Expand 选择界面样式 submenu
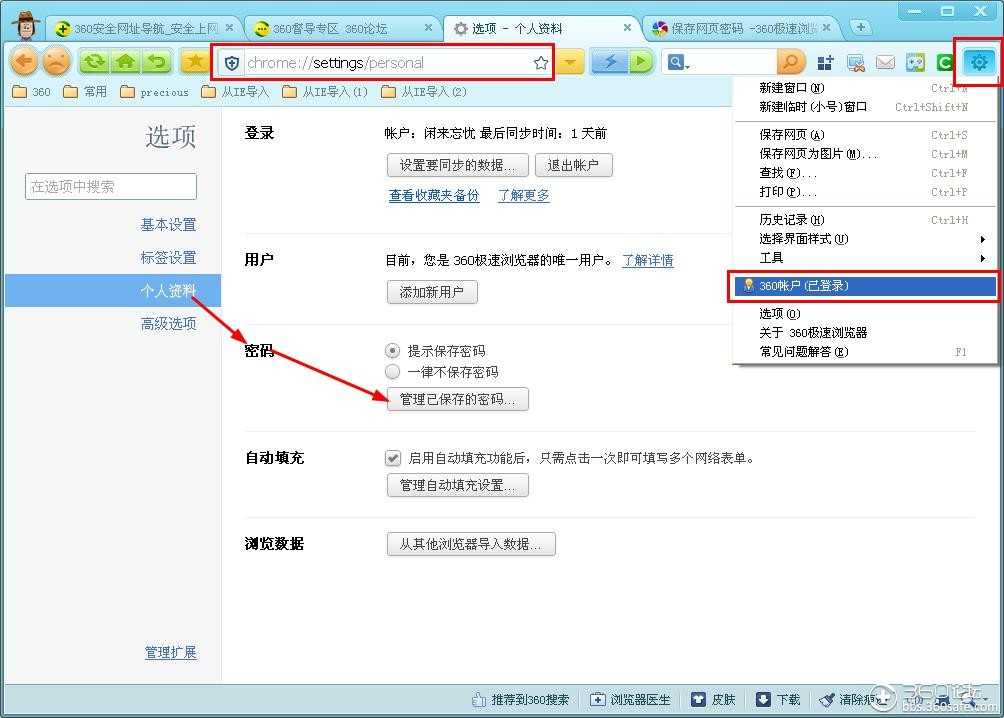1004x718 pixels. [x=864, y=239]
